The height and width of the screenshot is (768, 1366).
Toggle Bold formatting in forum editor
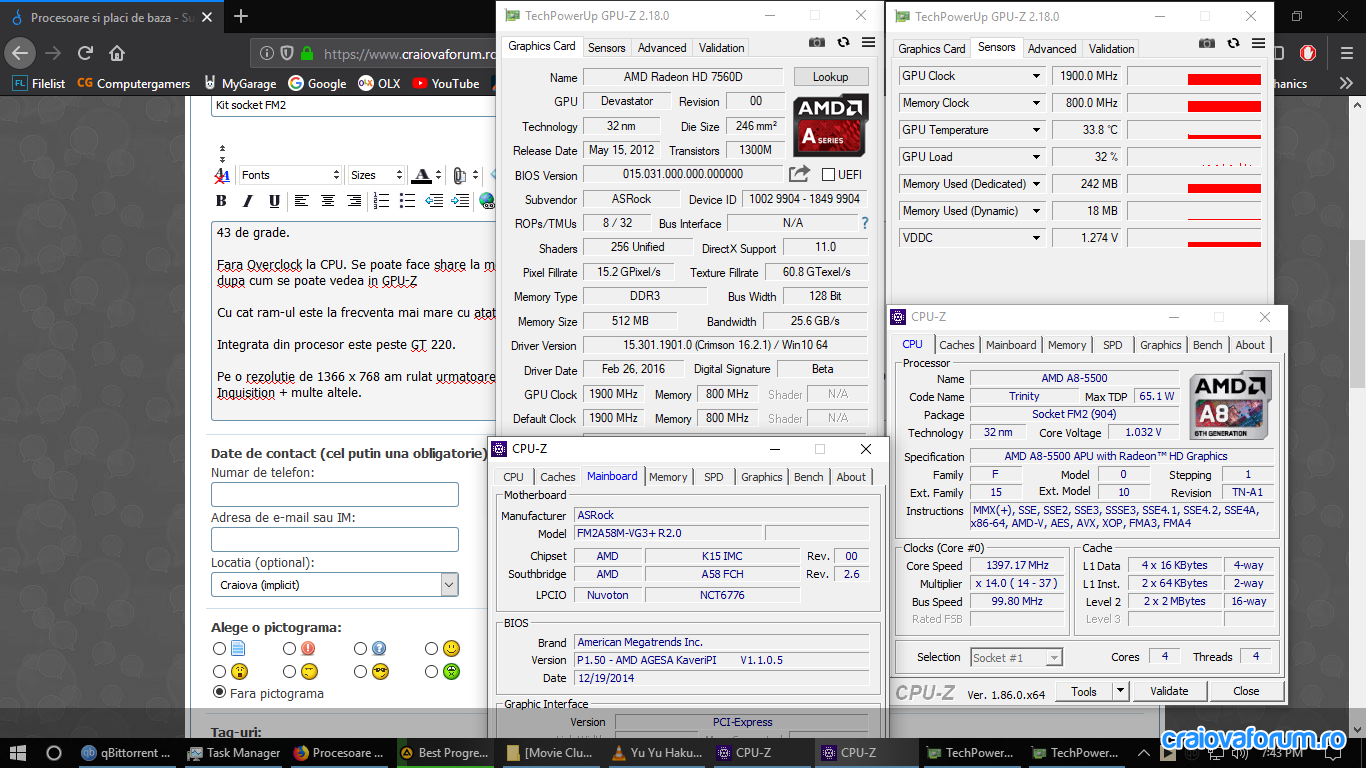[x=222, y=201]
